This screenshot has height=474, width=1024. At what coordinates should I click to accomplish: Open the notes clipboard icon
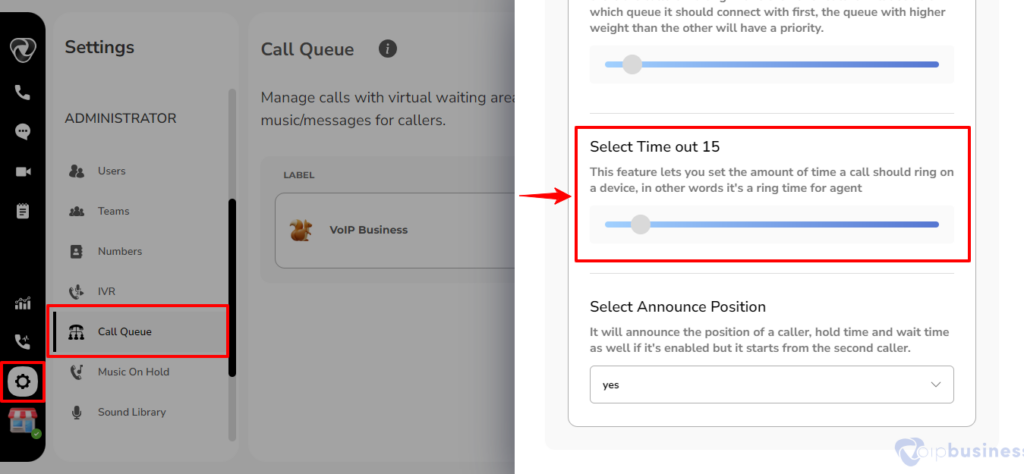coord(23,211)
